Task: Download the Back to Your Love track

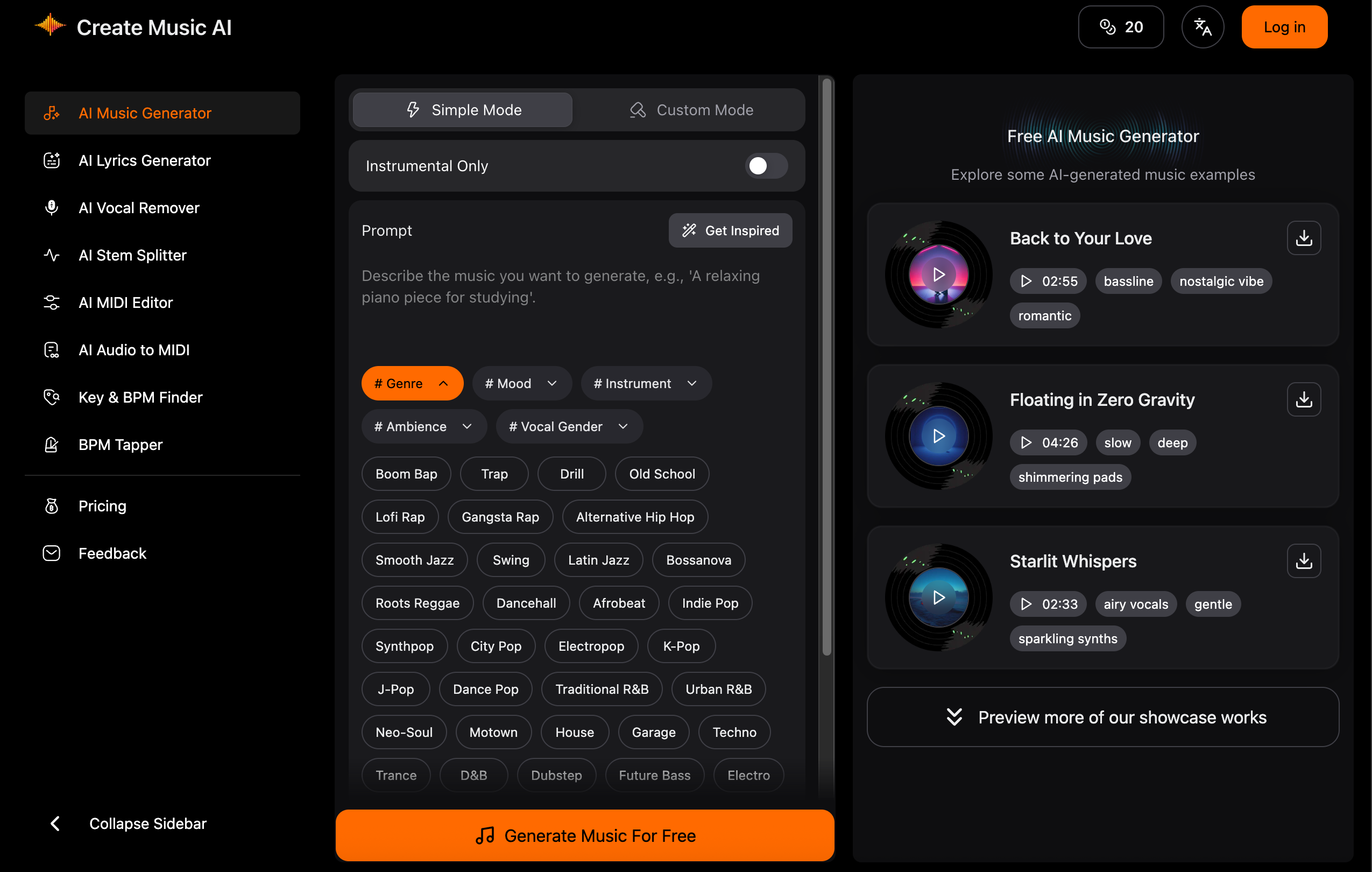Action: coord(1304,238)
